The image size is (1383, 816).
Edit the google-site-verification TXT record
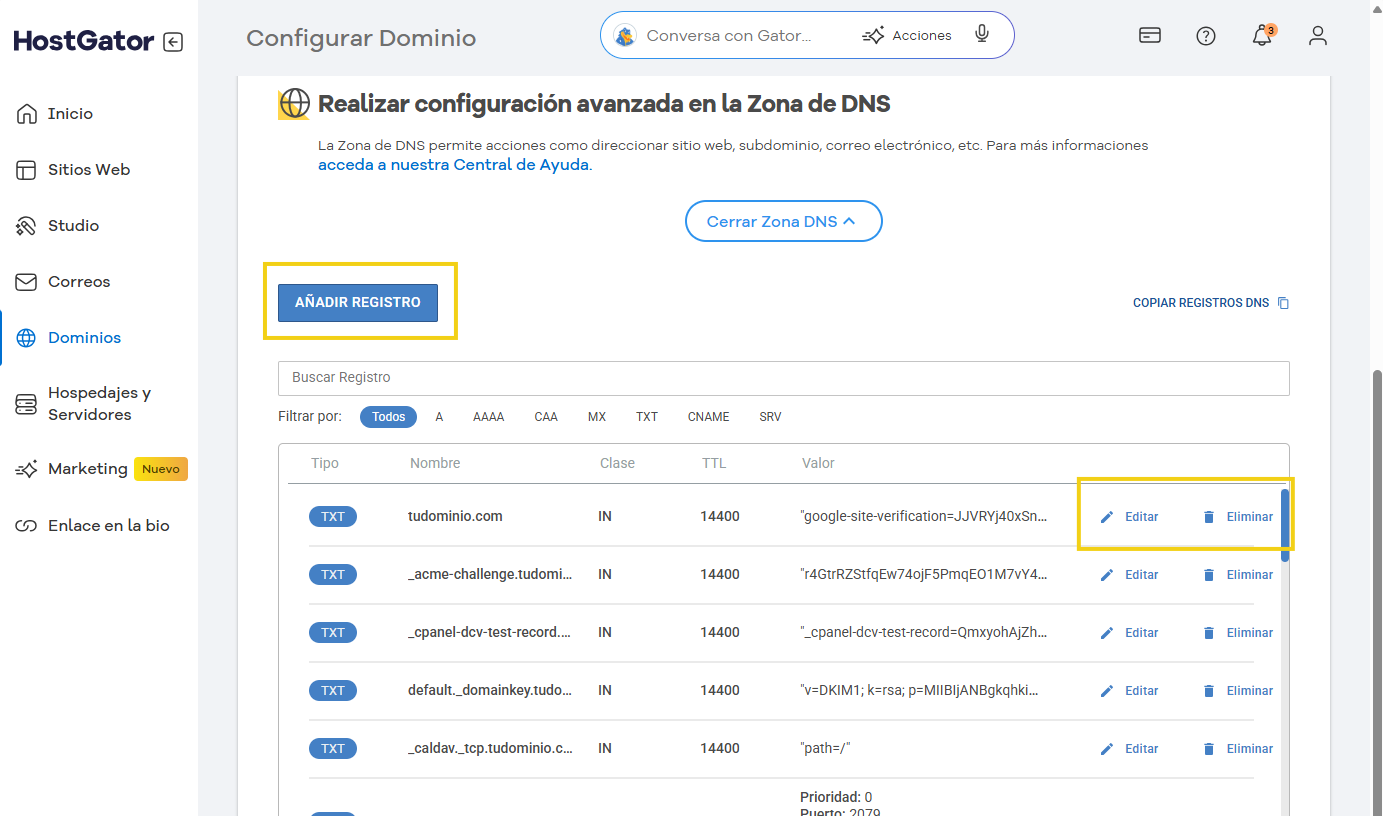click(1130, 516)
